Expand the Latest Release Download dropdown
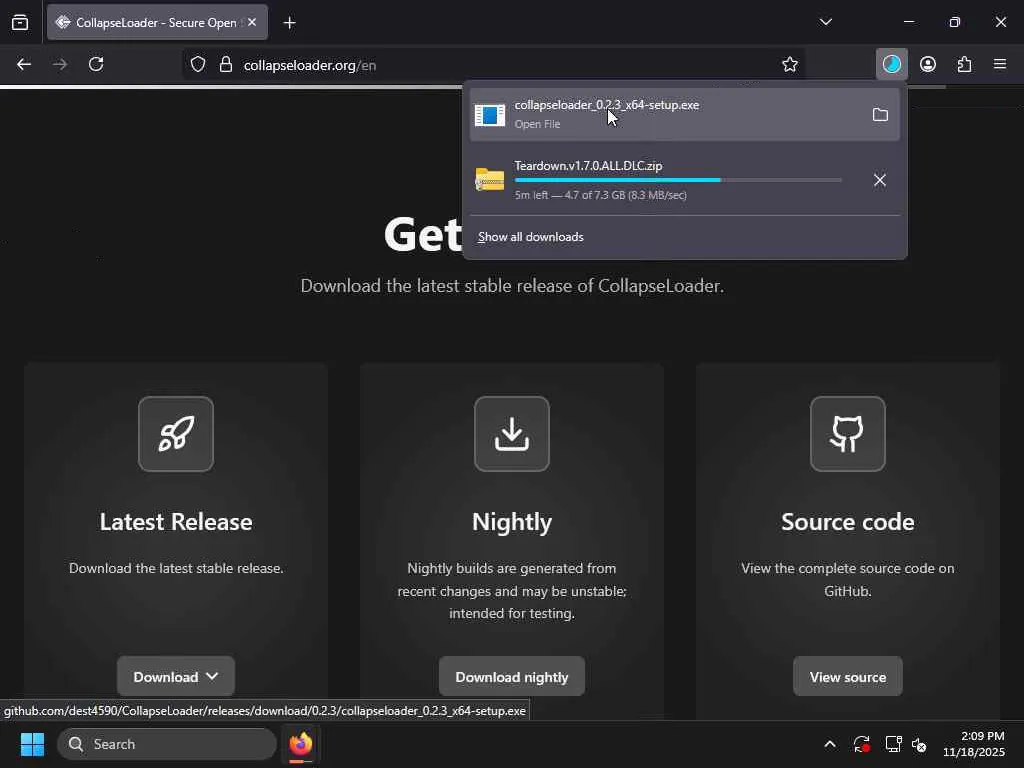This screenshot has width=1024, height=768. point(176,677)
